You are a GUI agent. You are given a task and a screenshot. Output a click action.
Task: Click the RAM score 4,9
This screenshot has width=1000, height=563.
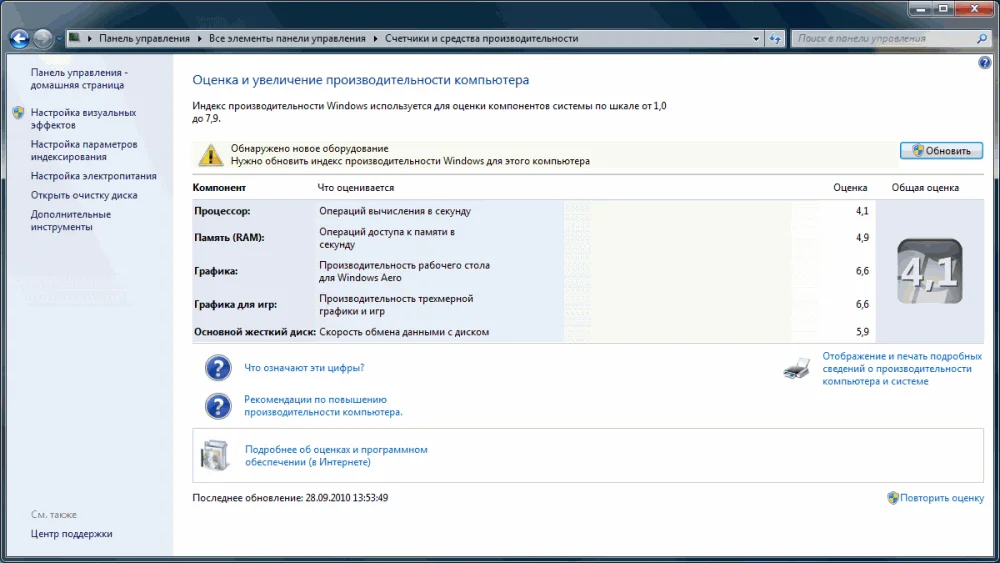coord(862,238)
